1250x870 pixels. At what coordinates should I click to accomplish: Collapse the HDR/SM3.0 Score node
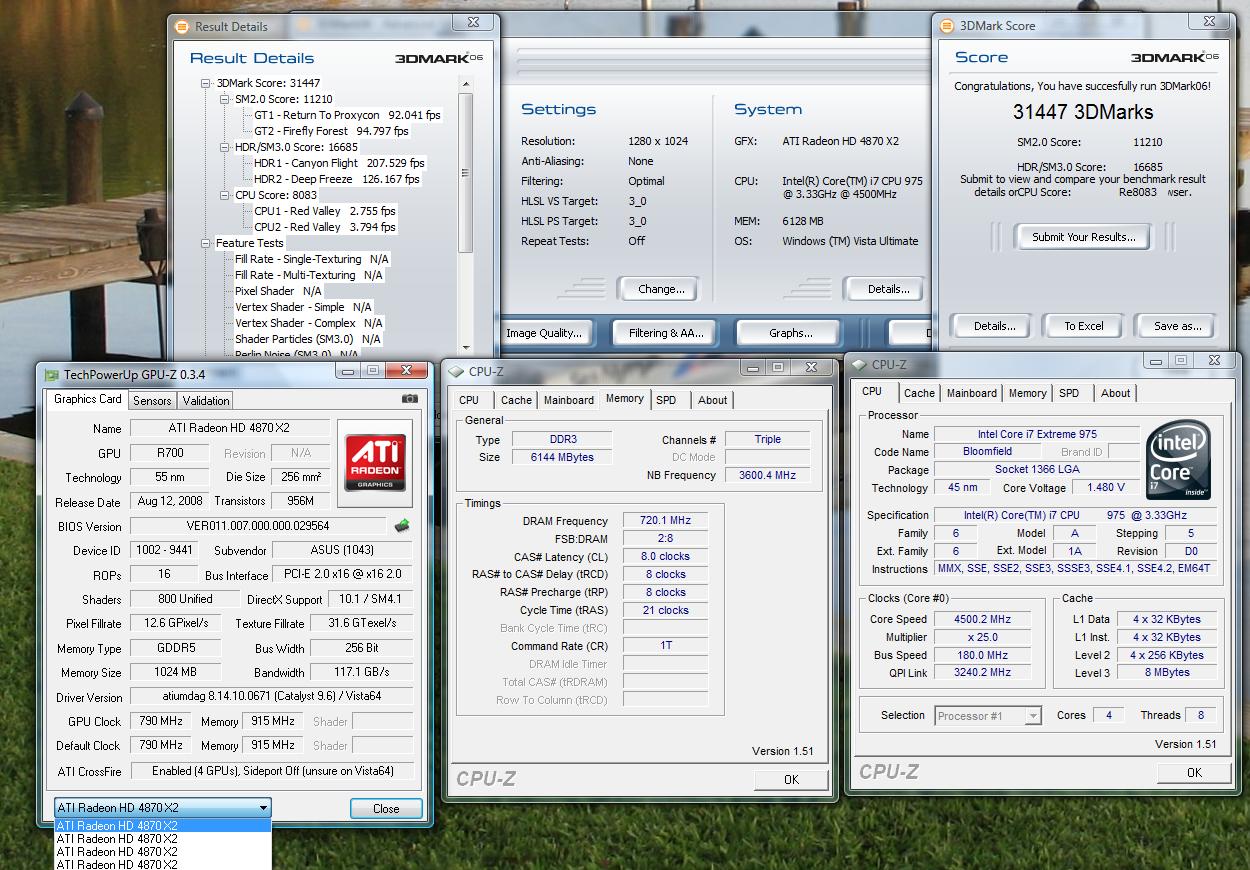pos(225,147)
